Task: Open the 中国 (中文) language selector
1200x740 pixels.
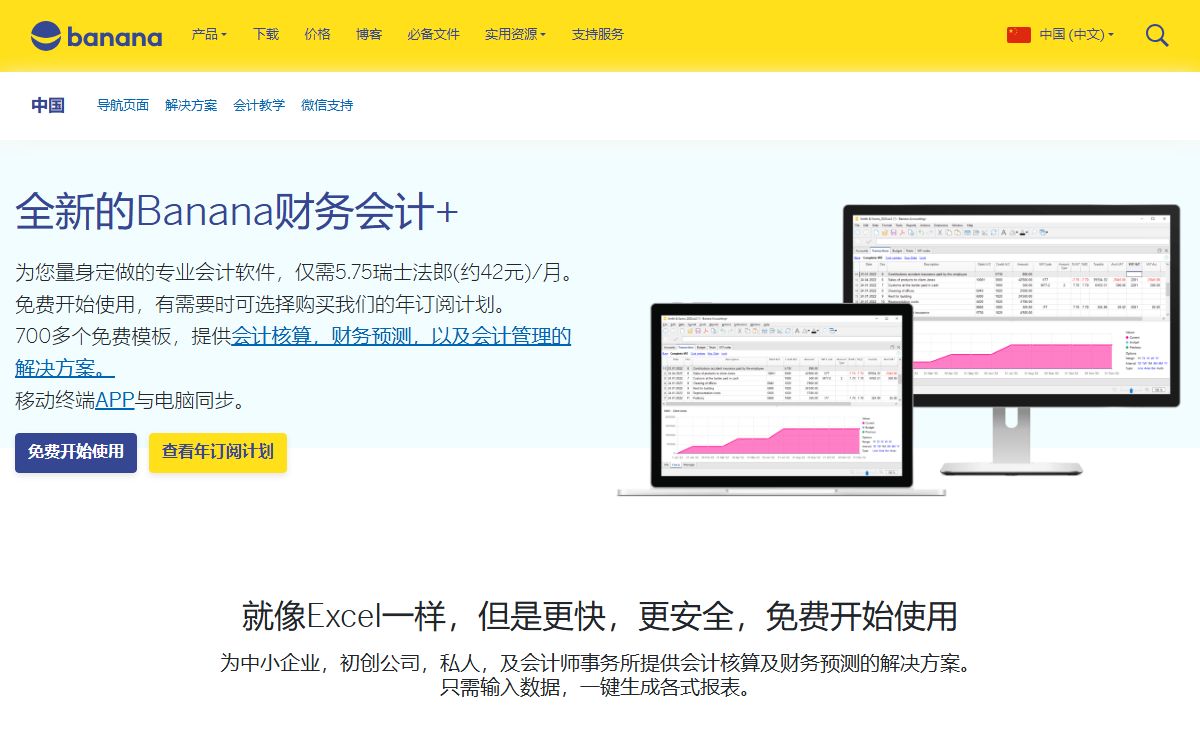Action: (x=1076, y=34)
